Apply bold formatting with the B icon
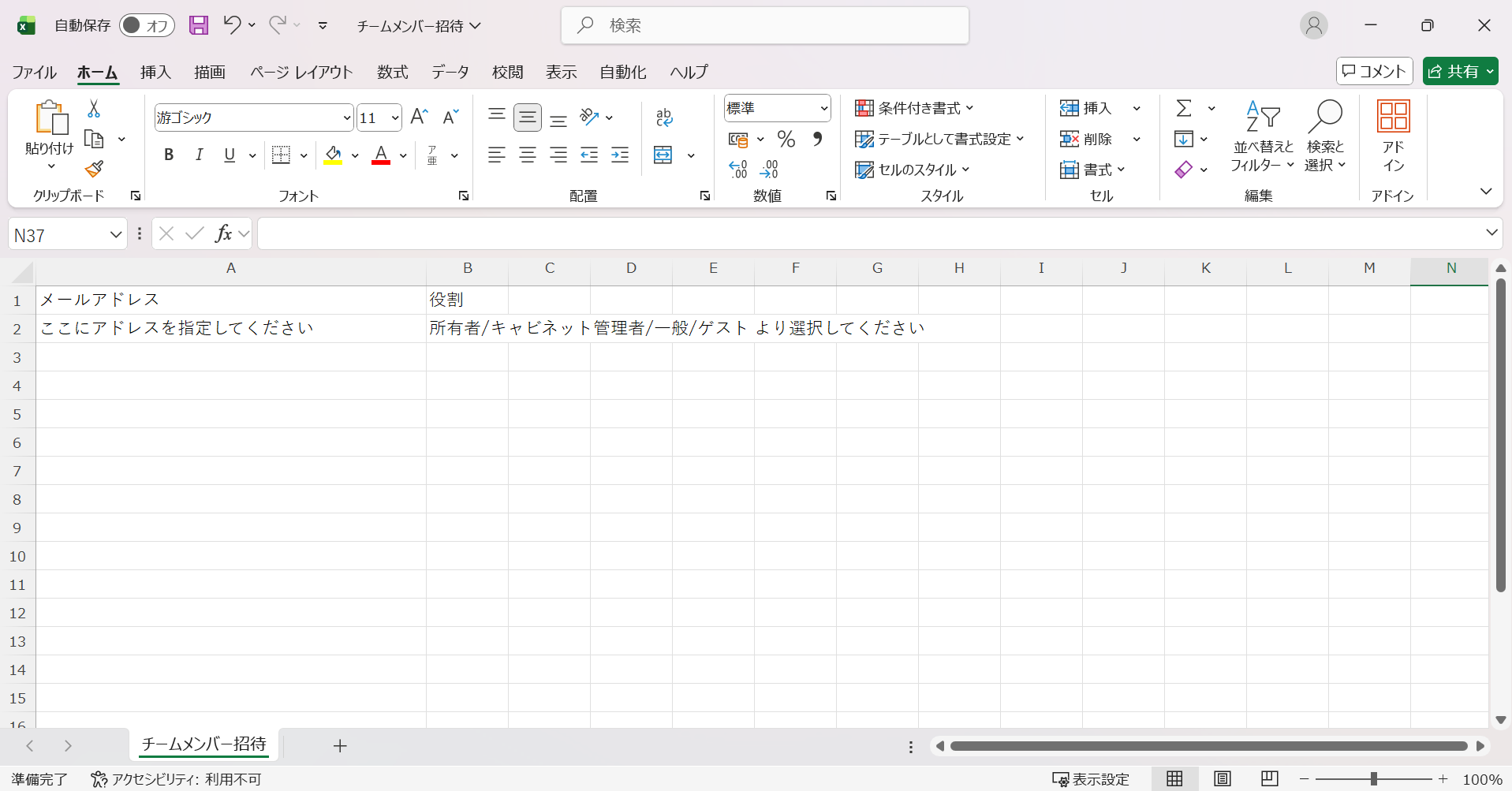The width and height of the screenshot is (1512, 791). [x=168, y=155]
